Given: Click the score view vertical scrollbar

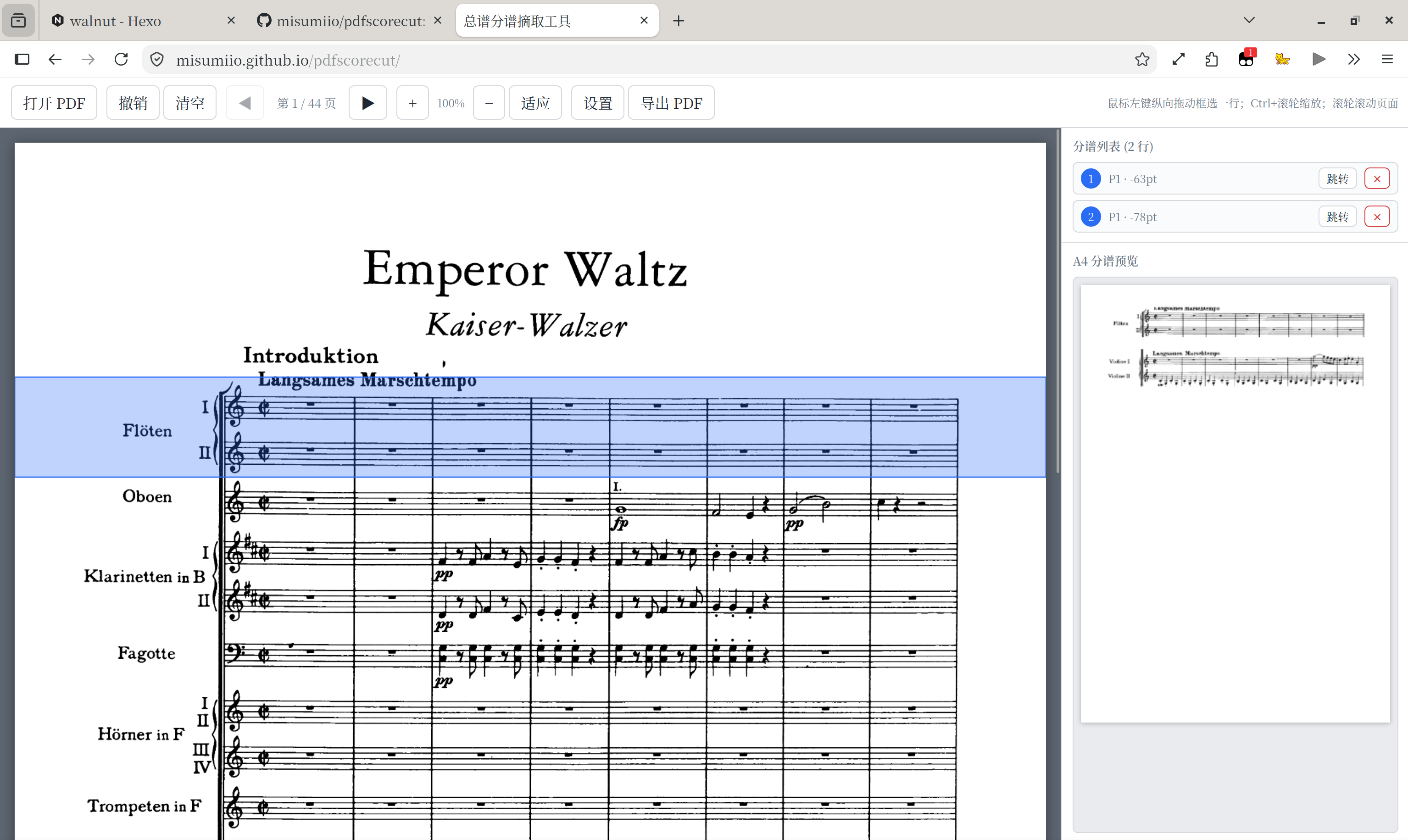Looking at the screenshot, I should (1057, 302).
